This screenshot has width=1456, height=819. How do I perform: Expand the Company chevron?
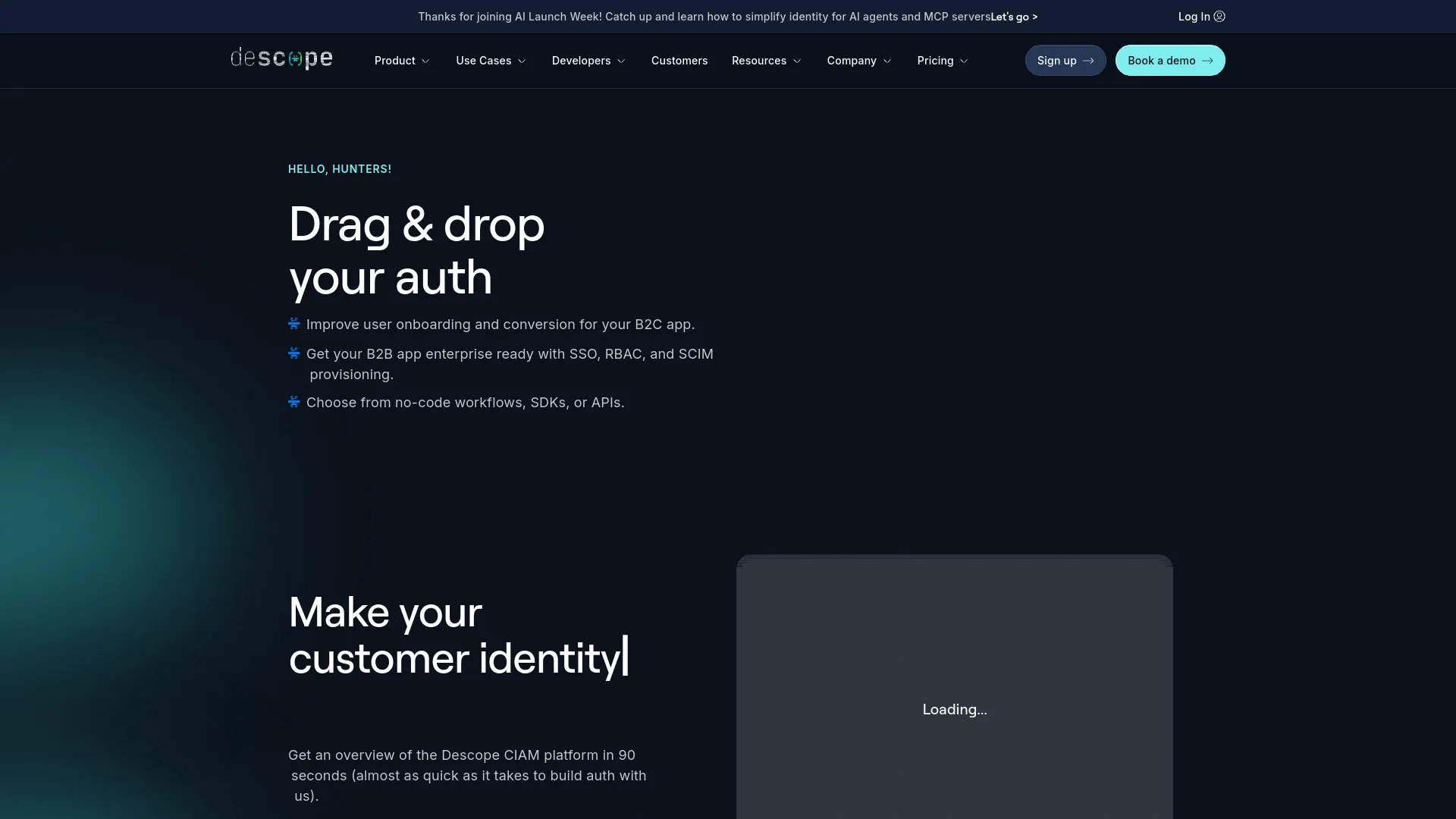click(887, 61)
